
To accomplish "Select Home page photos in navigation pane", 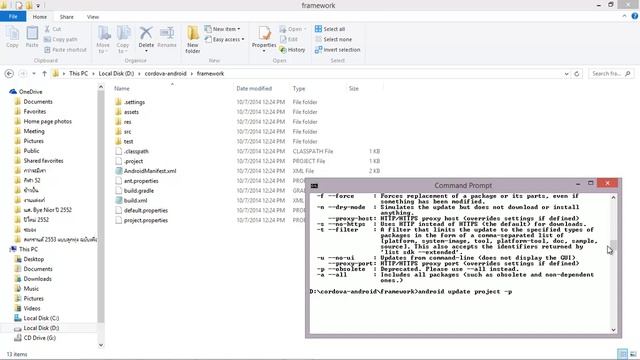I will [x=47, y=121].
